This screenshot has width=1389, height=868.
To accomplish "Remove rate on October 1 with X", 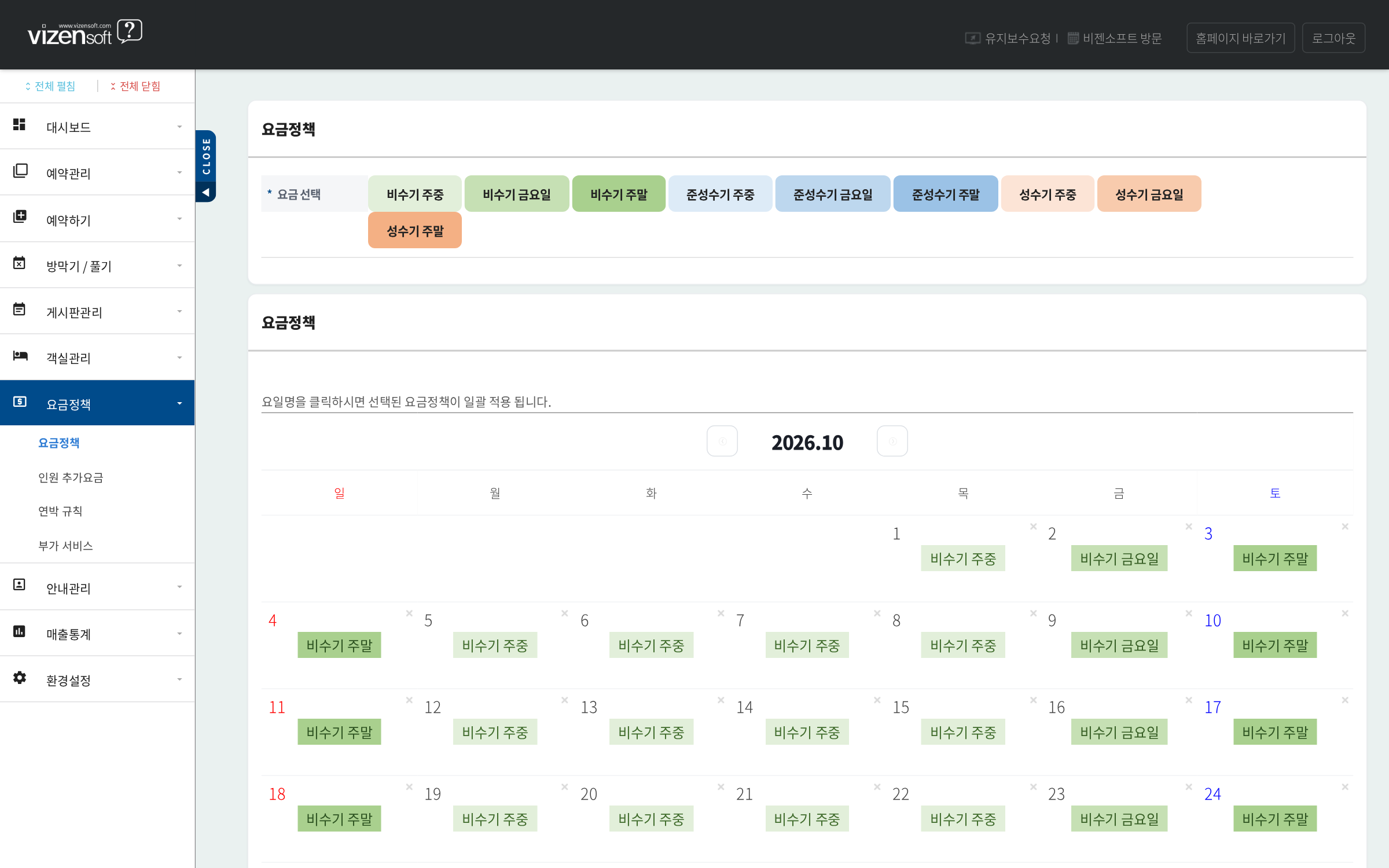I will tap(1033, 527).
